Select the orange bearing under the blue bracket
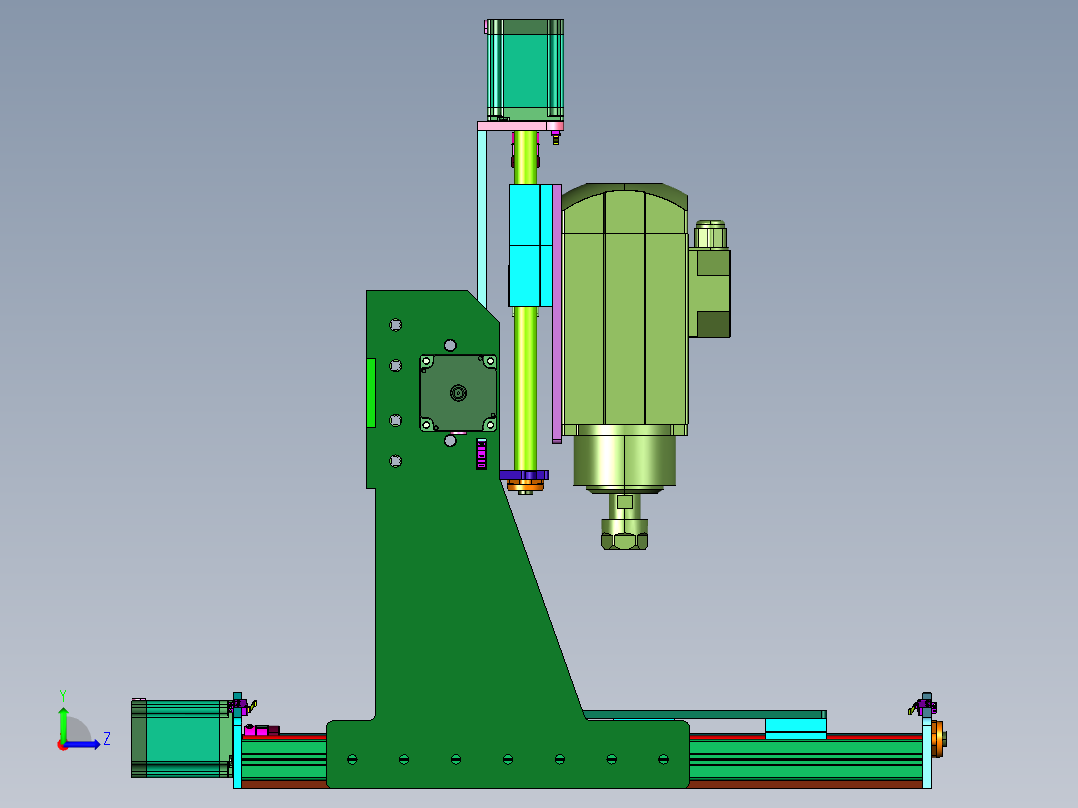Image resolution: width=1078 pixels, height=808 pixels. coord(525,485)
